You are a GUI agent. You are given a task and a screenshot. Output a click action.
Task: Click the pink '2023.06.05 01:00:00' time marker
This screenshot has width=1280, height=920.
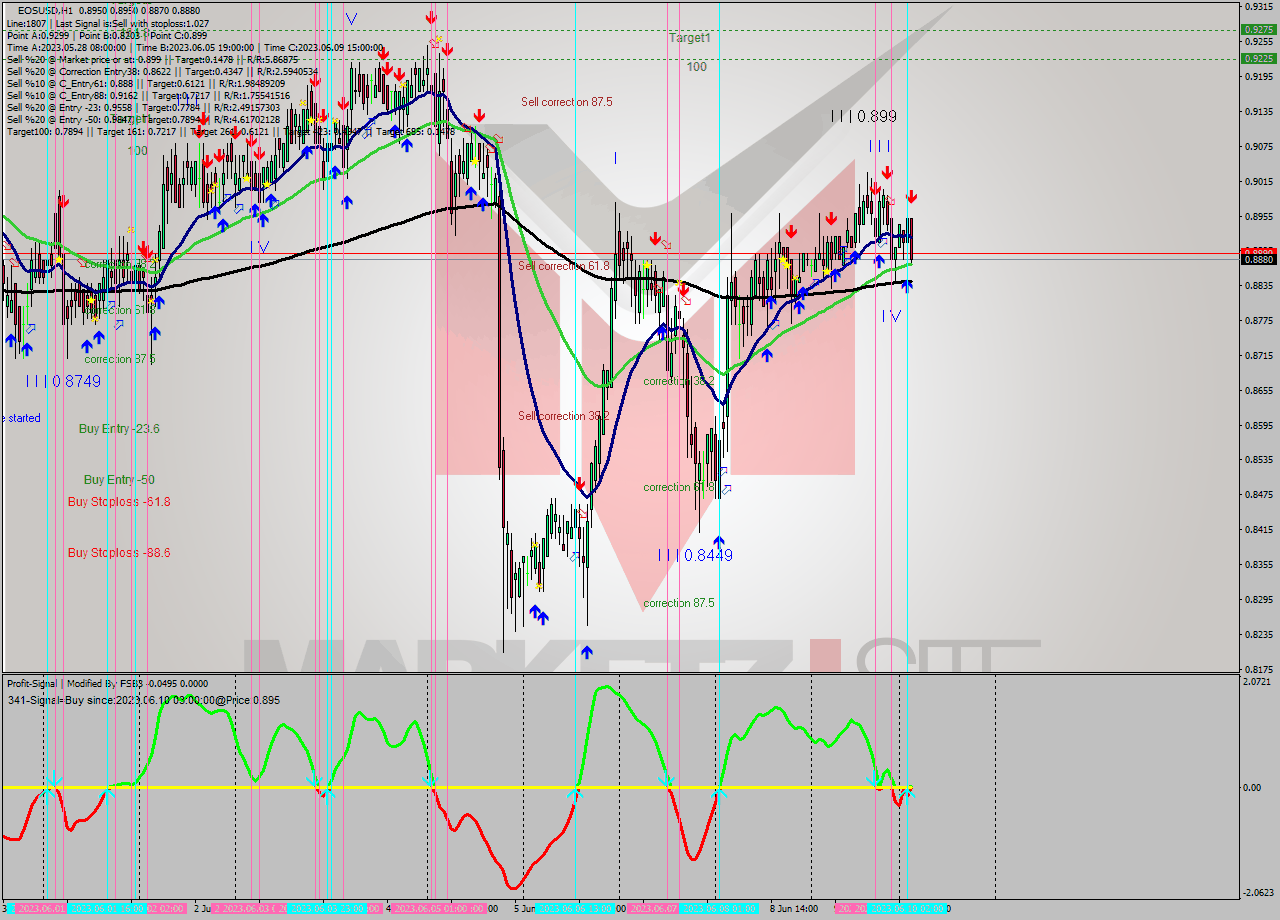click(439, 909)
